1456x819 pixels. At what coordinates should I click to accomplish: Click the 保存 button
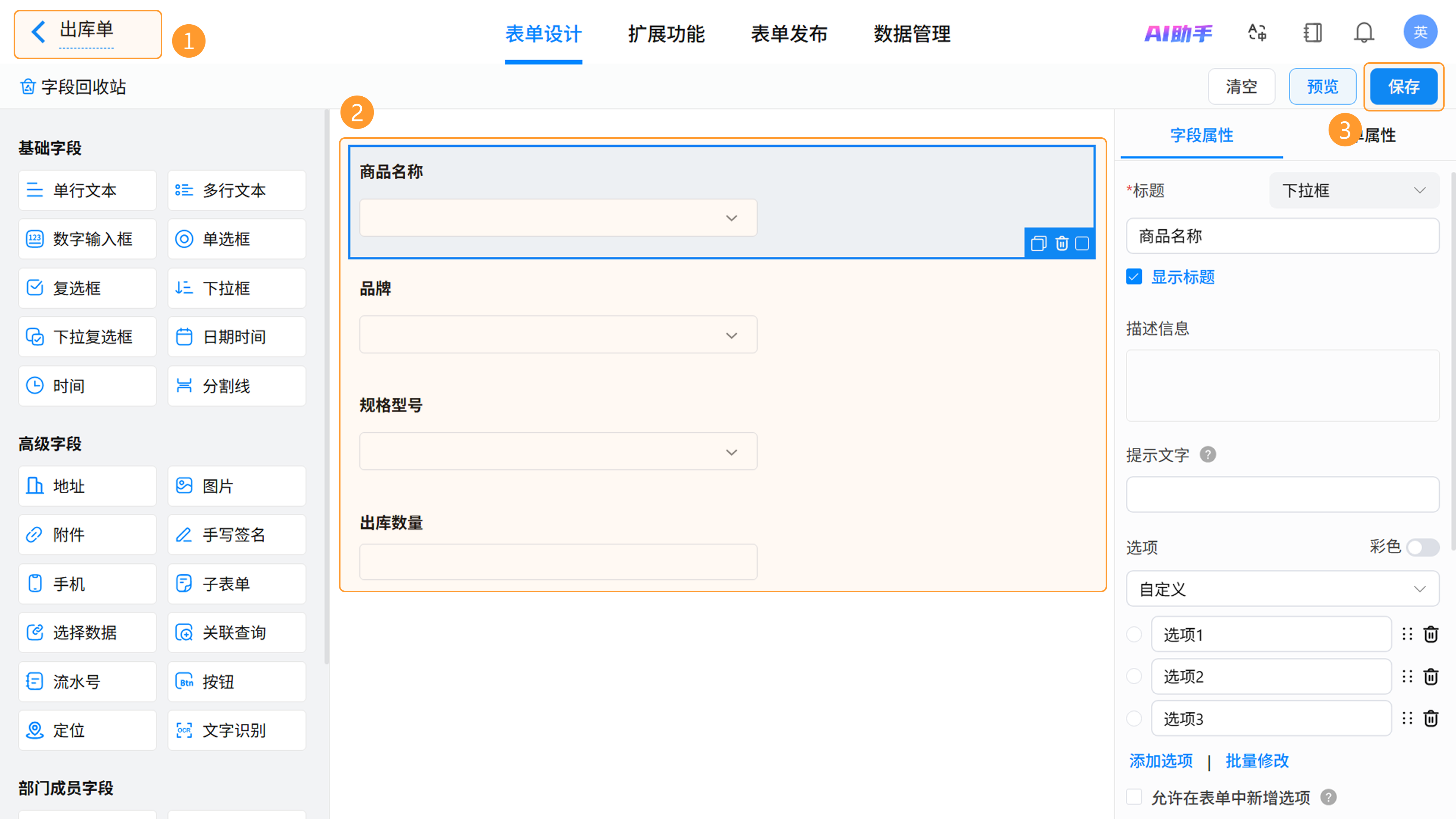(x=1403, y=86)
